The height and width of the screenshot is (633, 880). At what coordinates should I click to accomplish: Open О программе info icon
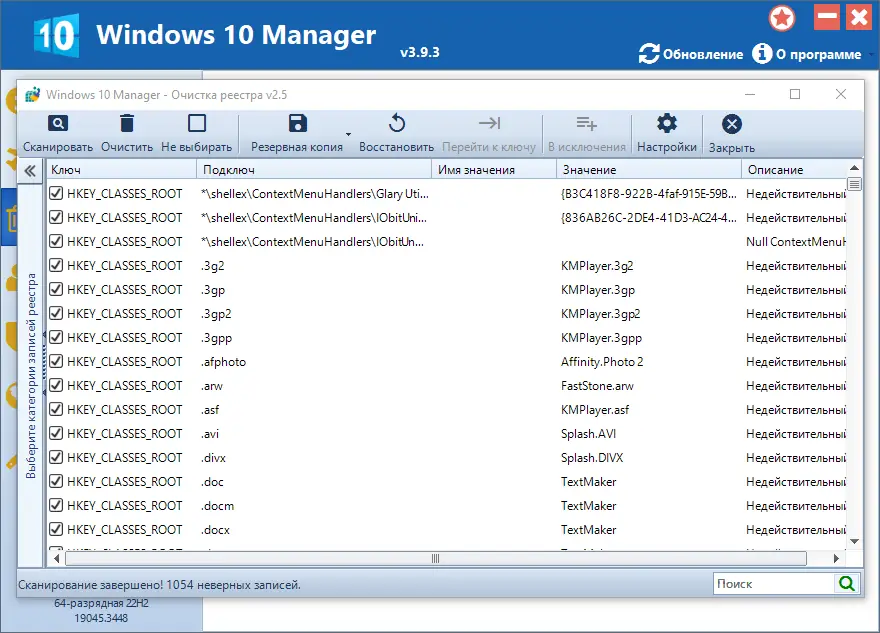tap(762, 55)
